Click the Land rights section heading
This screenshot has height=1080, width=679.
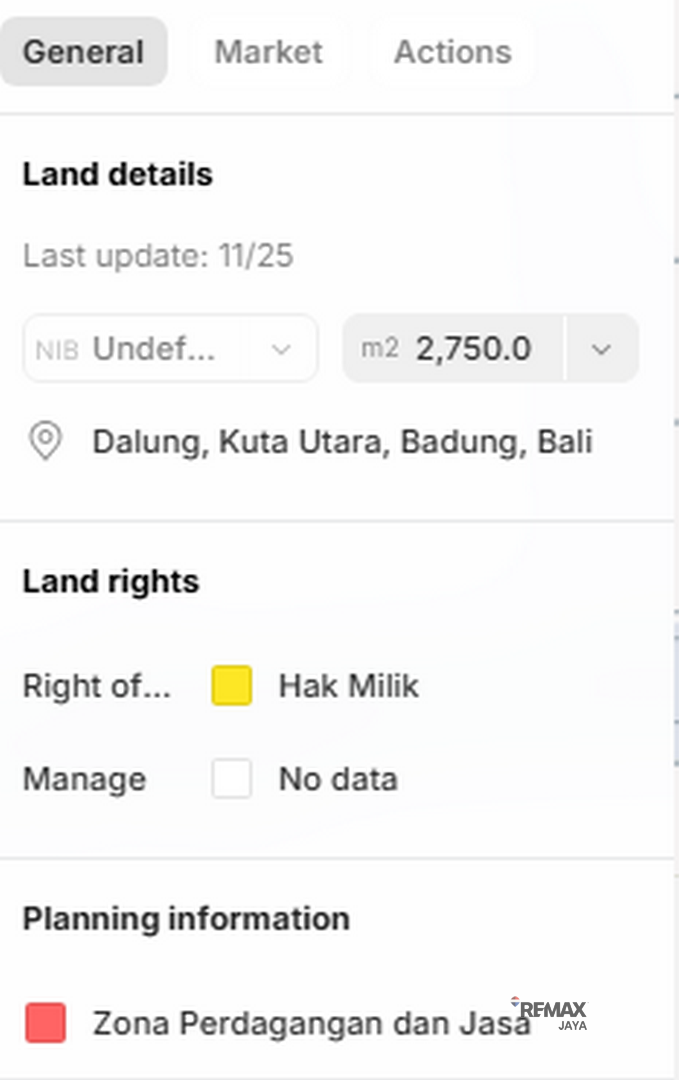pos(111,581)
